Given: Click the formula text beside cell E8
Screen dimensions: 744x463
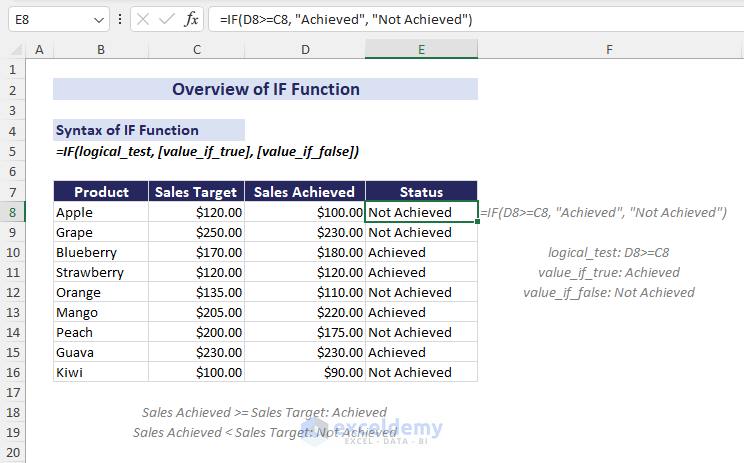Looking at the screenshot, I should 603,213.
